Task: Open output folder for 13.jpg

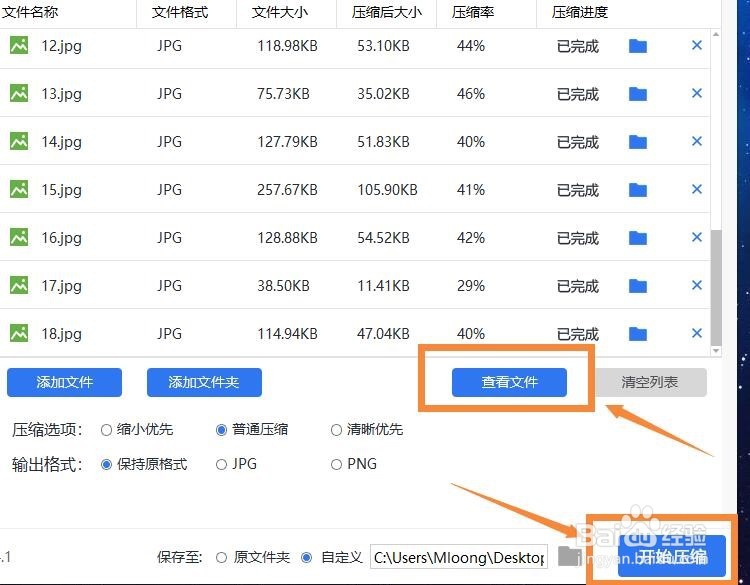Action: click(638, 94)
